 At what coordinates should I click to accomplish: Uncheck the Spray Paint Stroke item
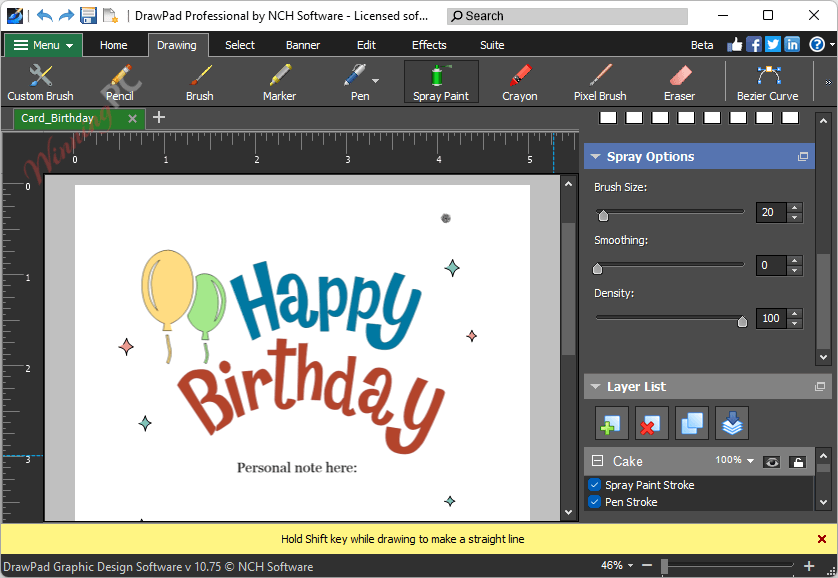tap(594, 485)
